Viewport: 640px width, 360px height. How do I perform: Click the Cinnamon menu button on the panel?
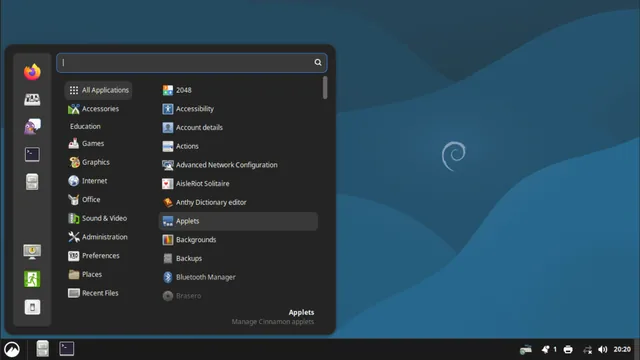[x=12, y=349]
